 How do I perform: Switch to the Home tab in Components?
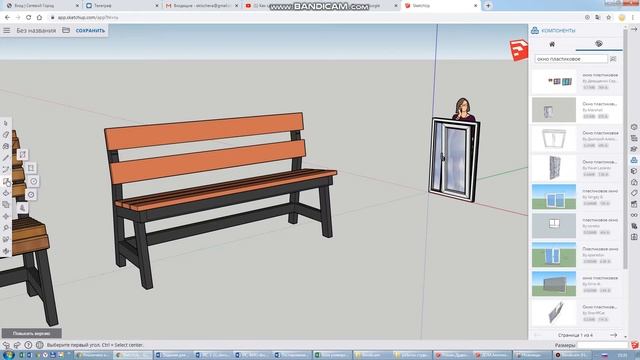pyautogui.click(x=552, y=44)
